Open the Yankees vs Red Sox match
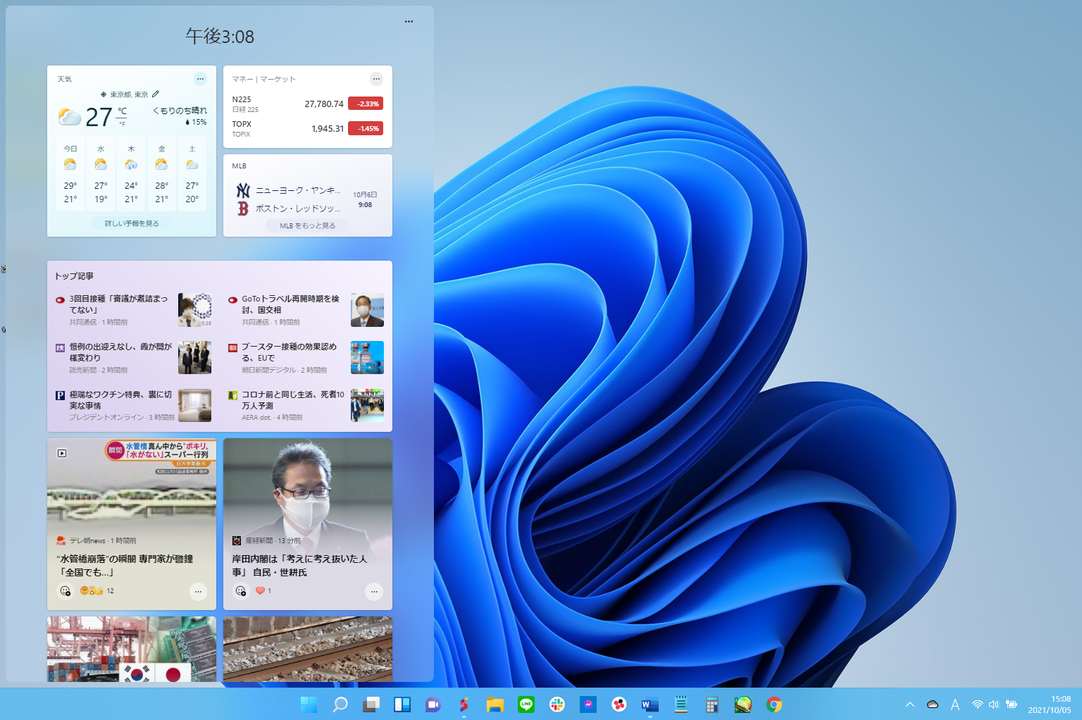 tap(308, 199)
